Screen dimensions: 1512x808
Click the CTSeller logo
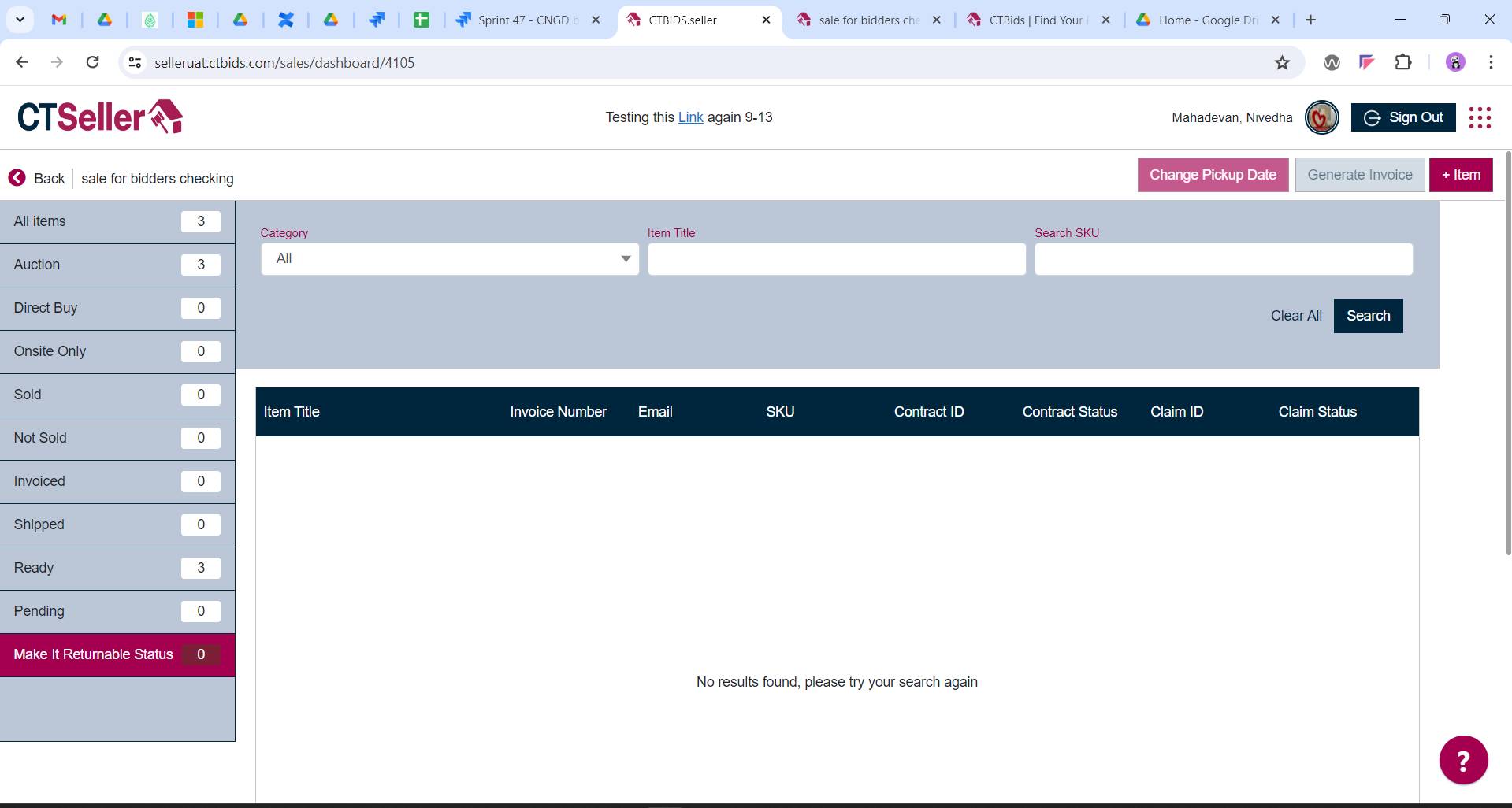click(x=100, y=117)
